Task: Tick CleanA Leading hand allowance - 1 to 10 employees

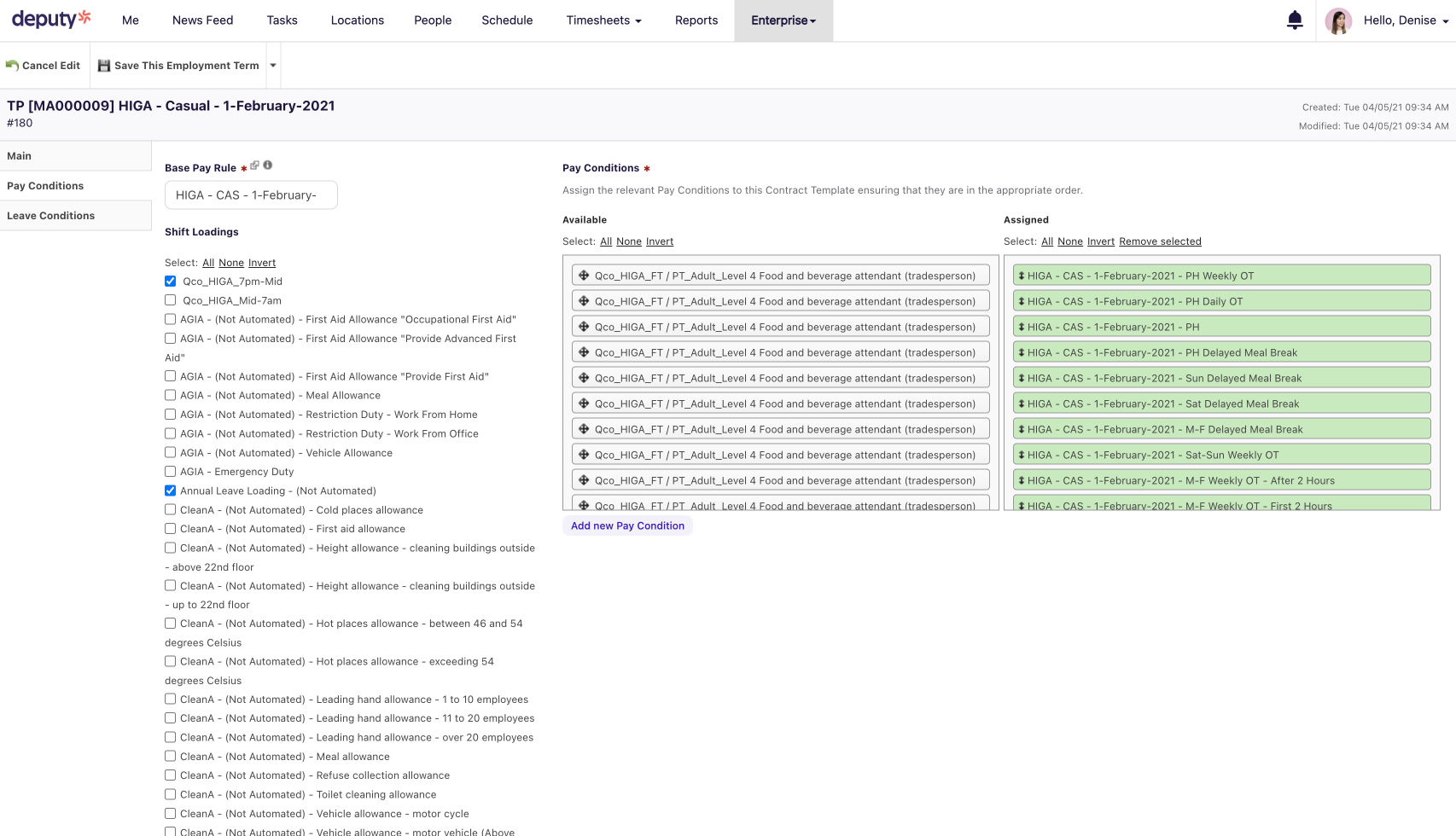Action: click(x=171, y=699)
